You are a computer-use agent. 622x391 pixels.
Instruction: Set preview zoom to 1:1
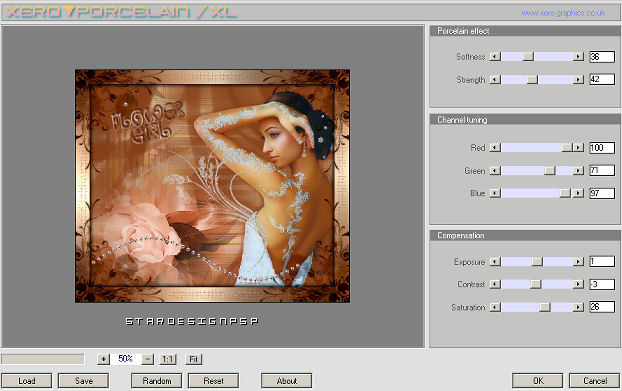[167, 359]
